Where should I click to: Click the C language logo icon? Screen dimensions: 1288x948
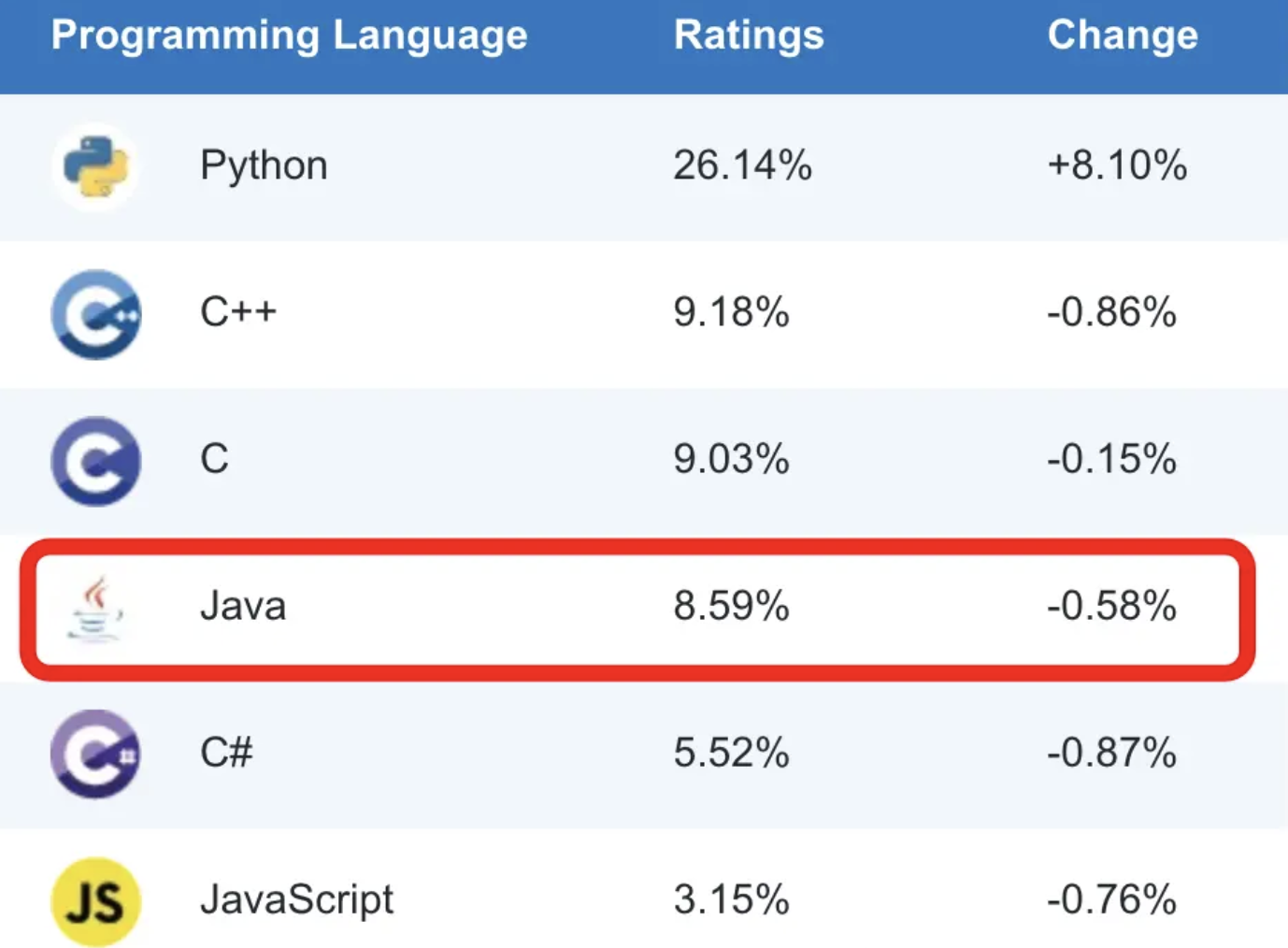pos(95,461)
